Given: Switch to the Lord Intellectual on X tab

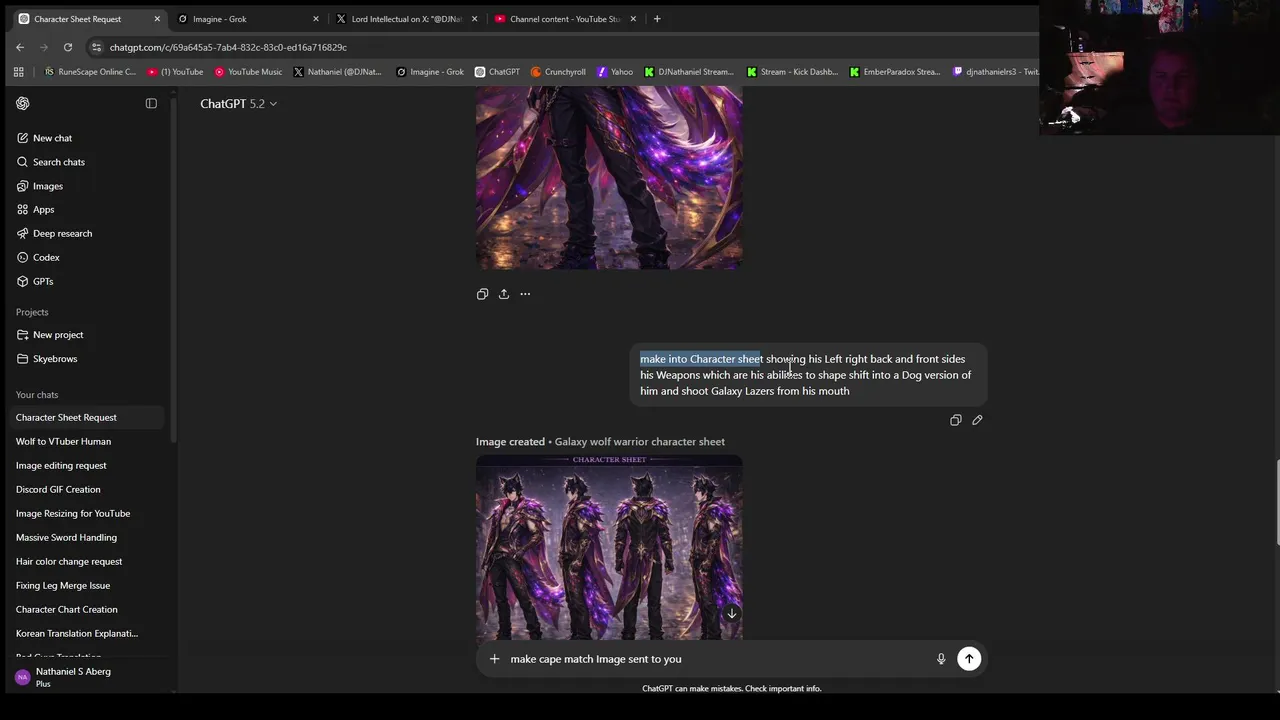Looking at the screenshot, I should (406, 19).
